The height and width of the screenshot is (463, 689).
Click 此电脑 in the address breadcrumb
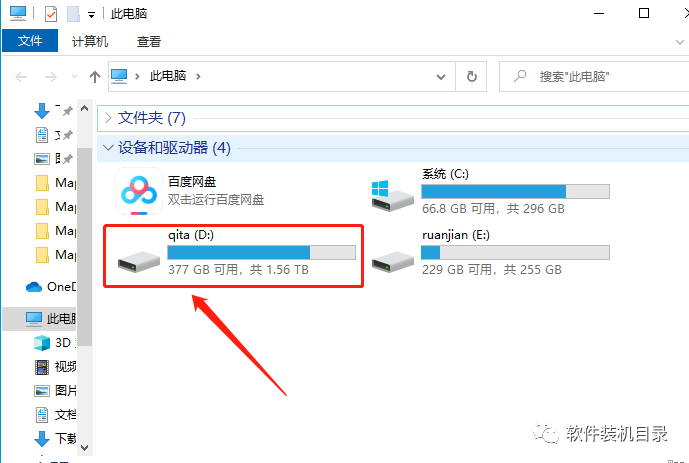coord(167,76)
